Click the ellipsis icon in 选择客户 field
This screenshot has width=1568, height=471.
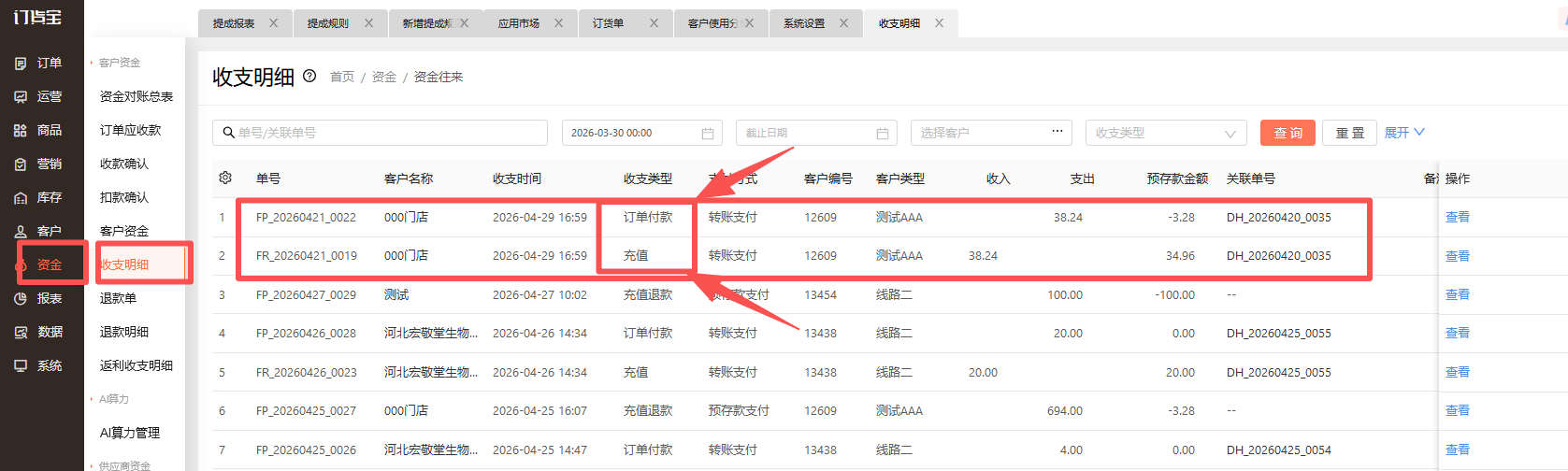click(1057, 132)
